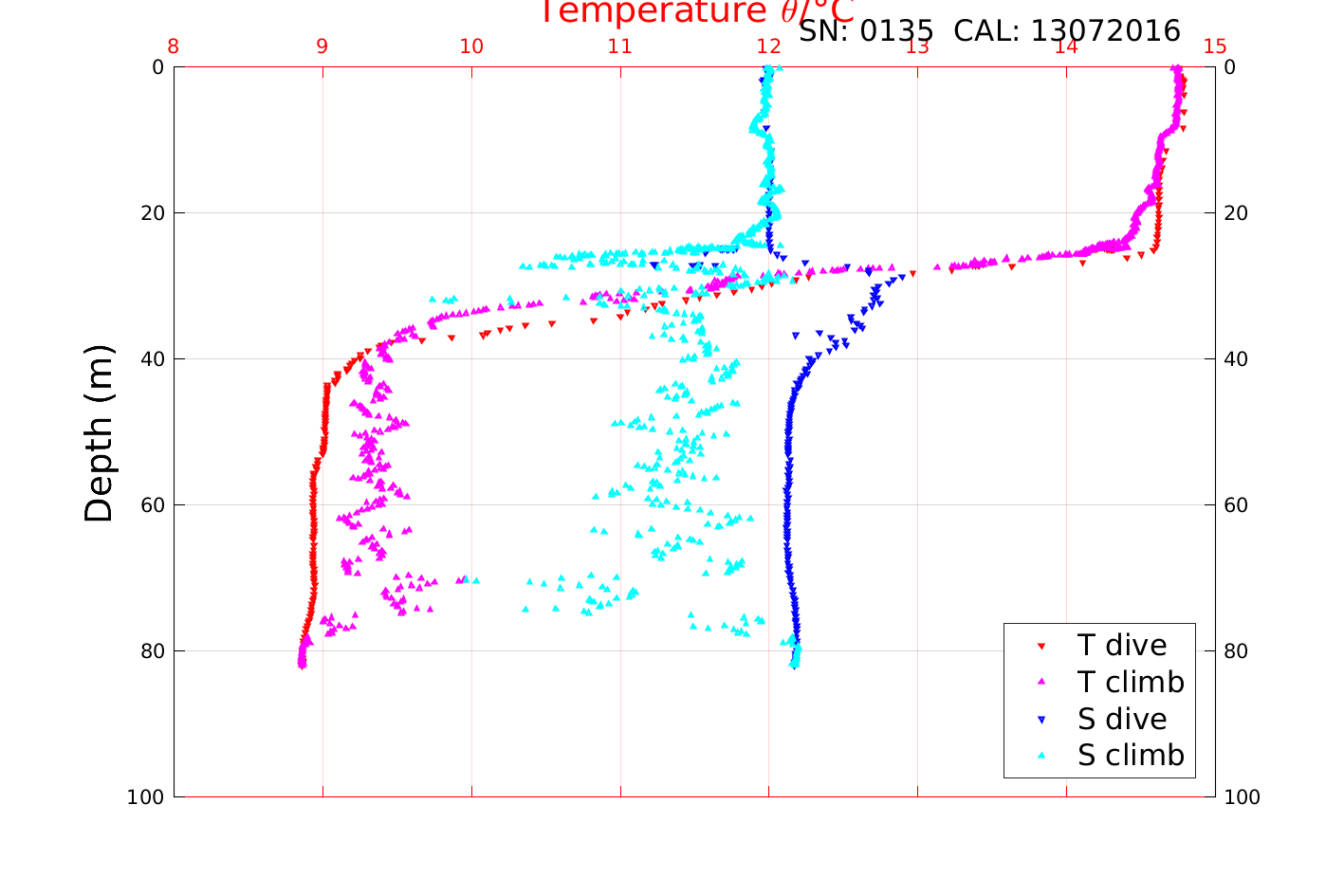Viewport: 1344px width, 896px height.
Task: Click right depth tick label 20
Action: [1236, 213]
